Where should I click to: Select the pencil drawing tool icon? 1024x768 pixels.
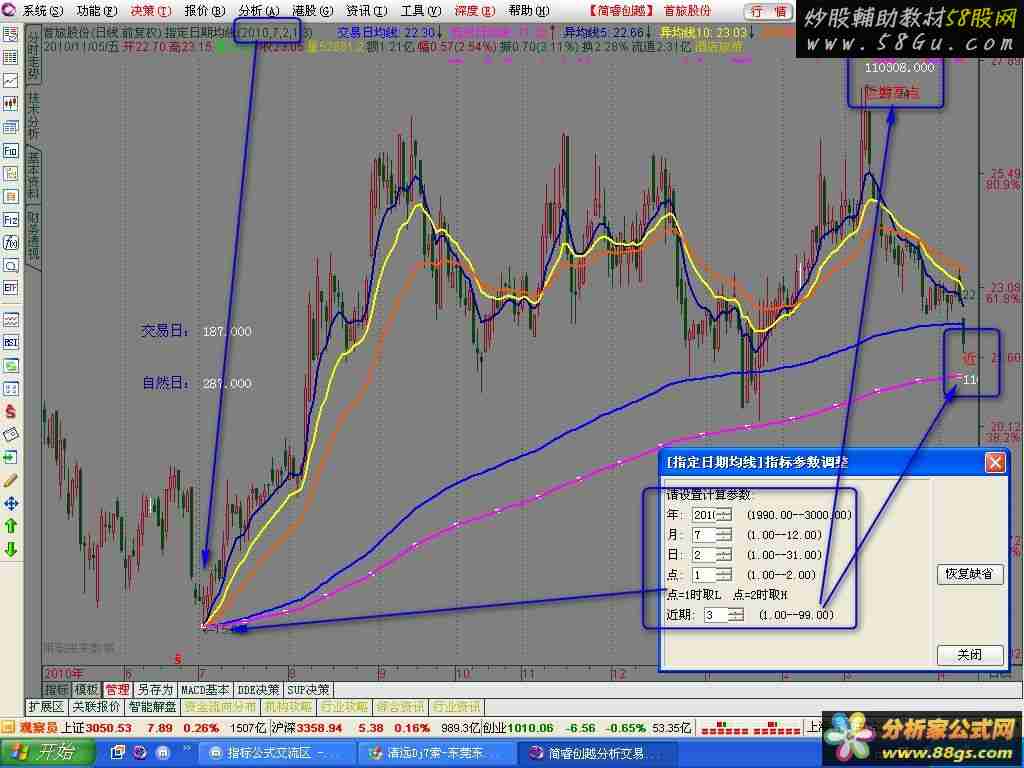coord(10,481)
